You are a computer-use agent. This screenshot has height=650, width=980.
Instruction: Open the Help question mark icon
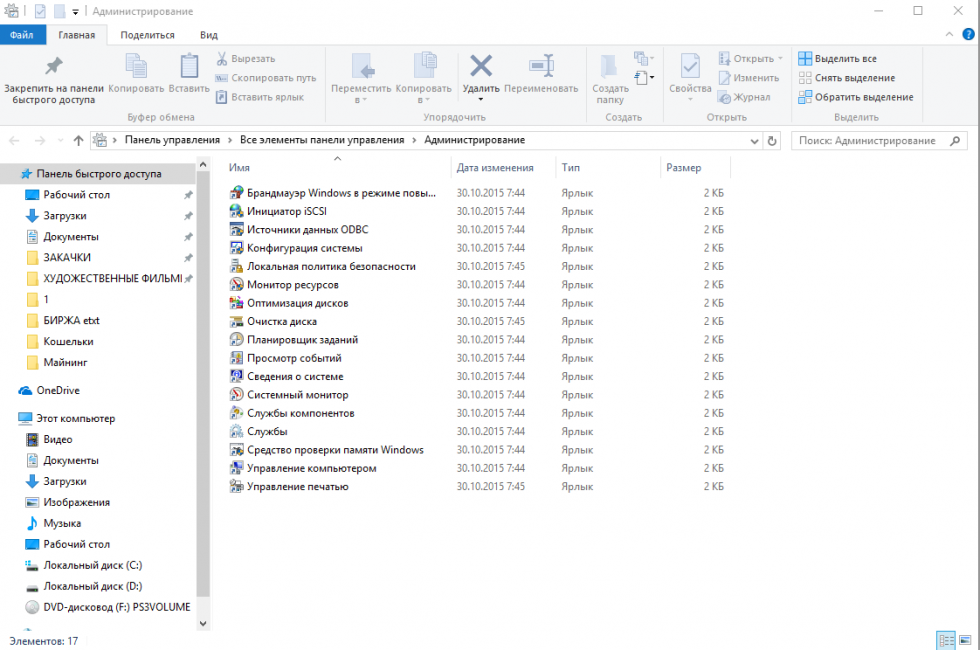968,34
